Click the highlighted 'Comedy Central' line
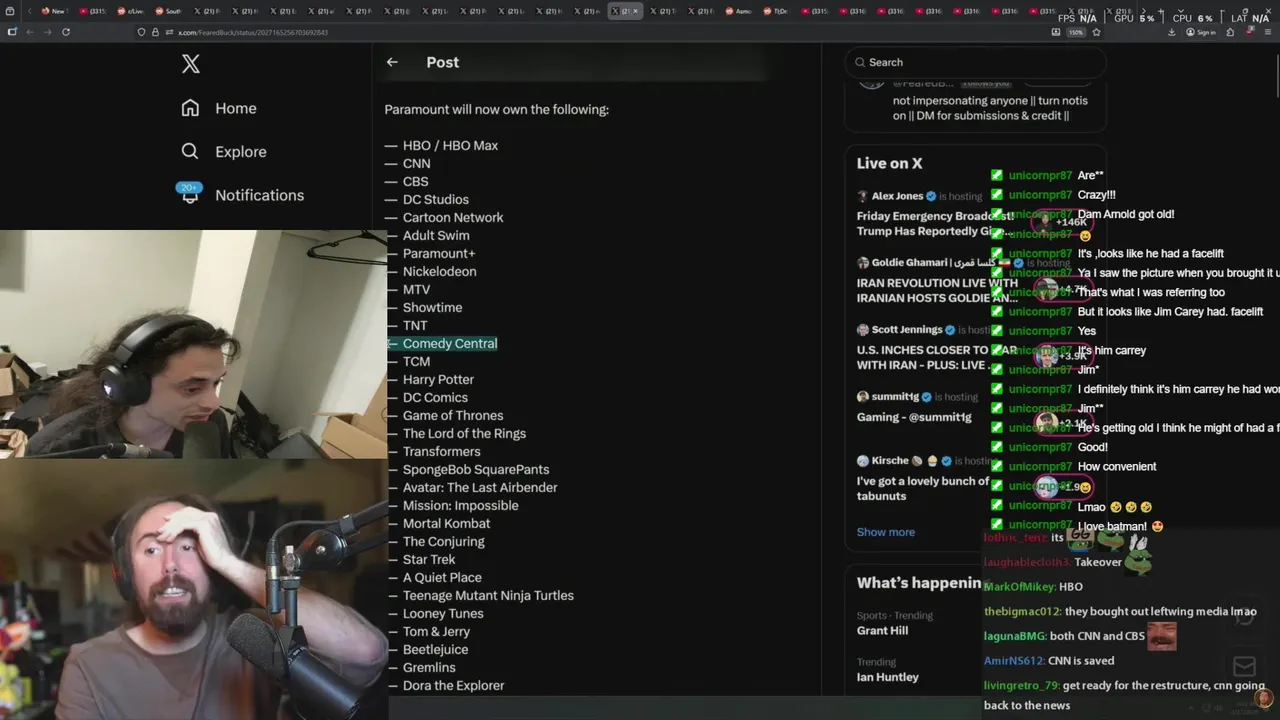1280x720 pixels. (x=450, y=343)
